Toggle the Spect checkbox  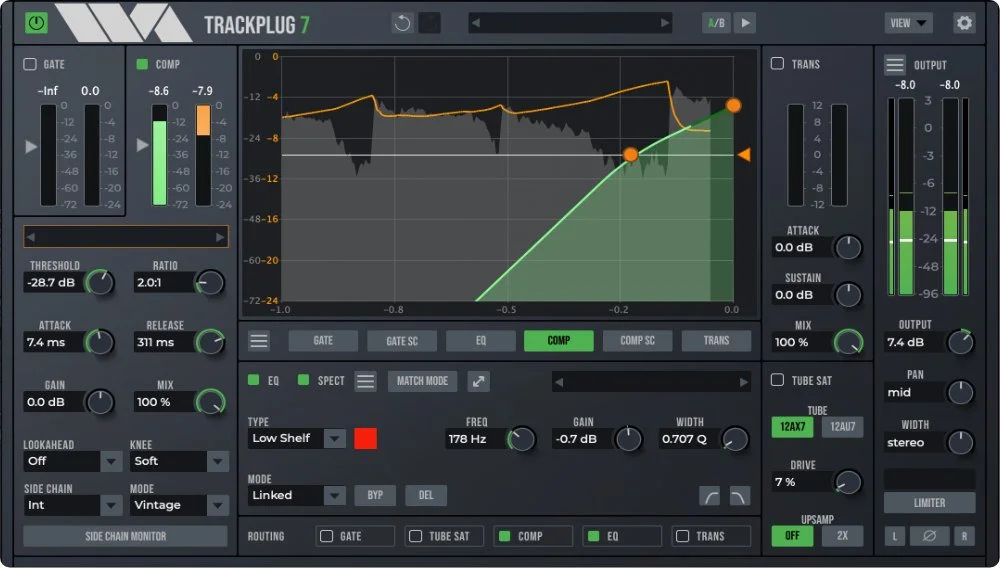click(x=304, y=380)
